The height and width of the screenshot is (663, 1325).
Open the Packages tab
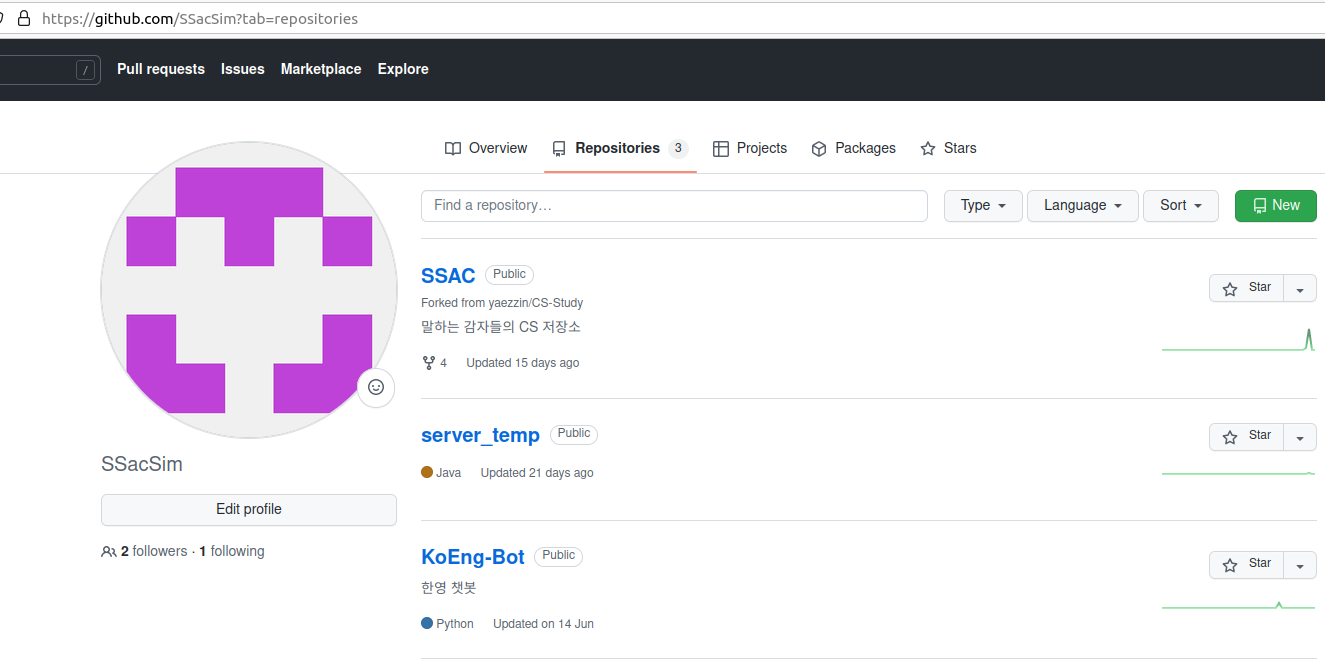click(853, 148)
